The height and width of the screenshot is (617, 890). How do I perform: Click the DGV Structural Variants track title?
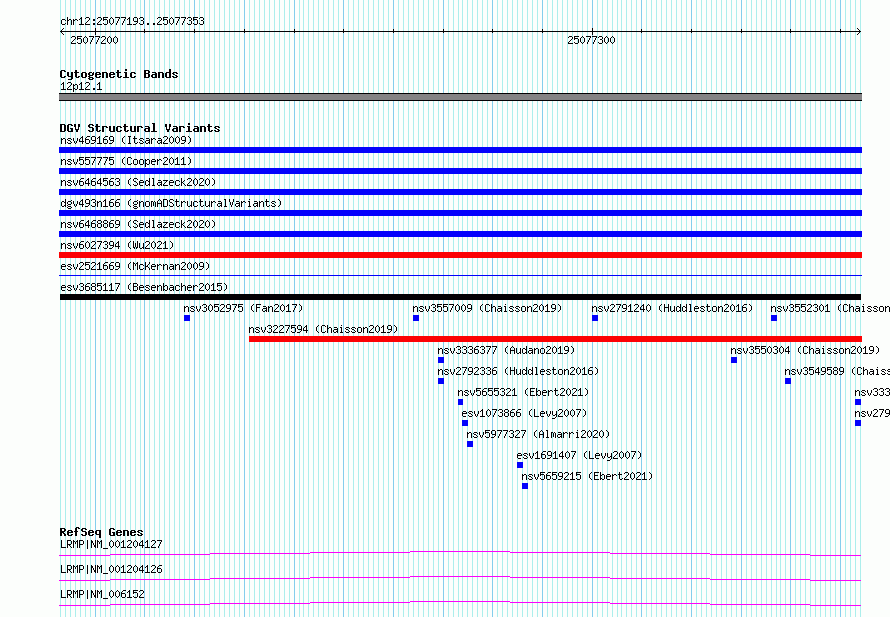pos(140,128)
